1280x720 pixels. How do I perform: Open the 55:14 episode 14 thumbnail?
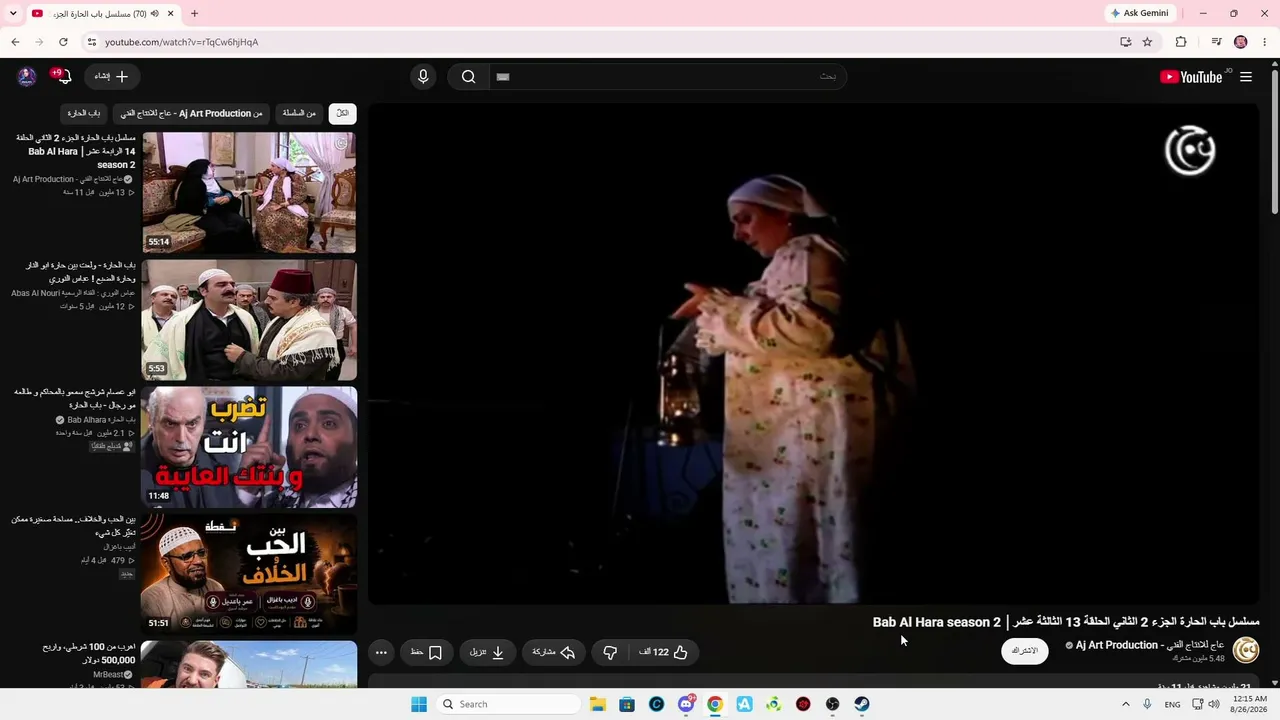(249, 193)
